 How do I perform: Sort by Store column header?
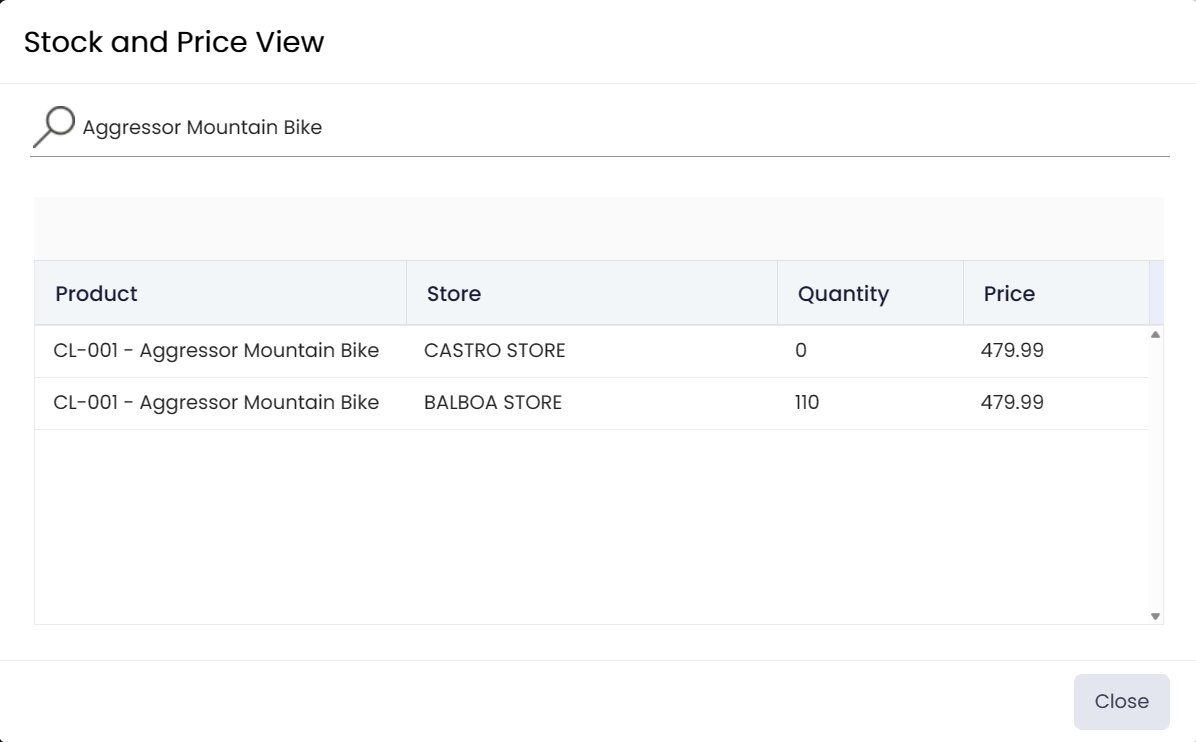coord(454,294)
